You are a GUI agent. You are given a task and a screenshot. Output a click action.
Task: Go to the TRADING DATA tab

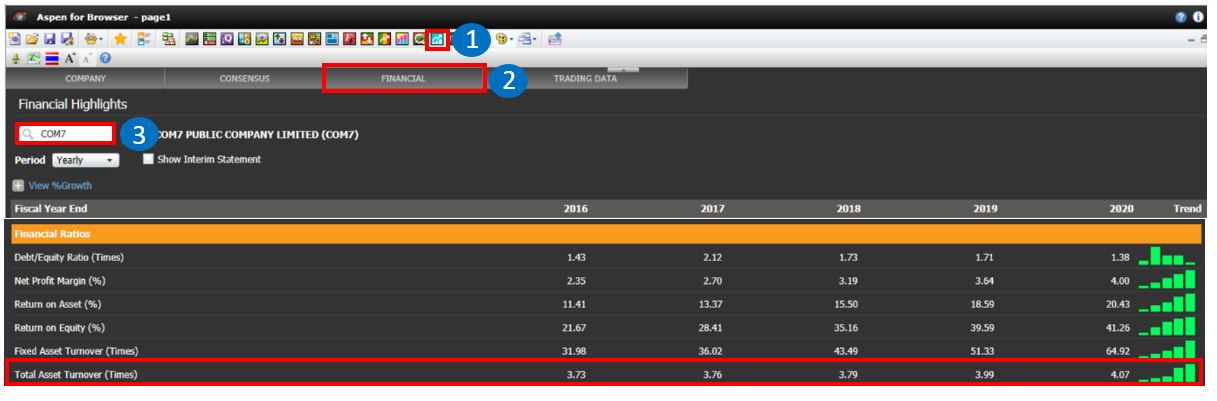(x=585, y=79)
